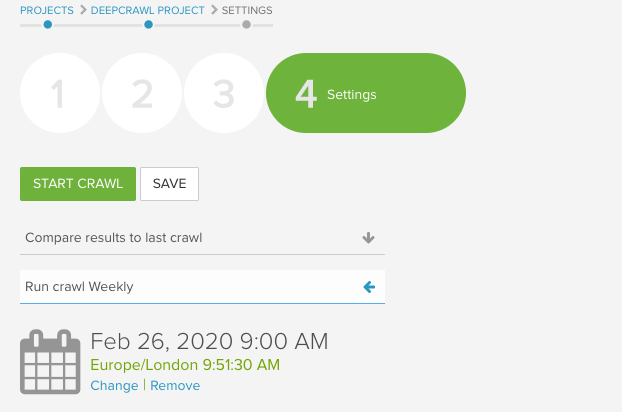Go to step 1 circle
Image resolution: width=622 pixels, height=412 pixels.
[x=59, y=94]
